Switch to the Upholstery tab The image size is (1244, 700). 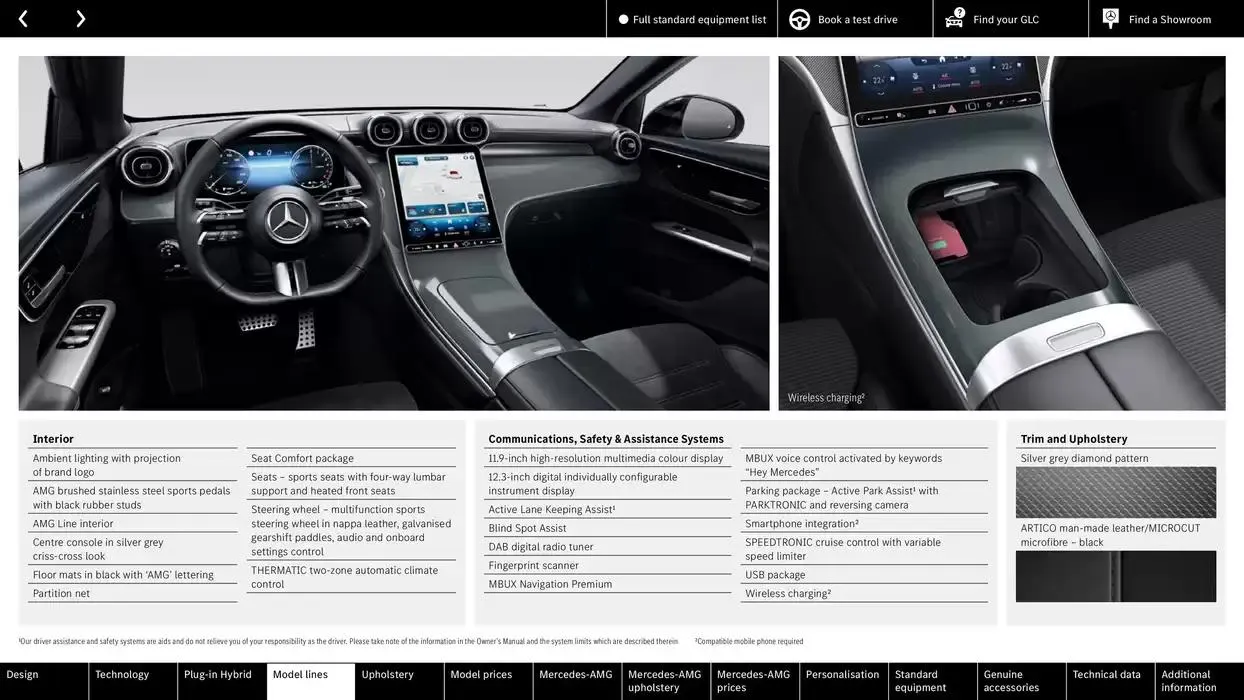(389, 674)
